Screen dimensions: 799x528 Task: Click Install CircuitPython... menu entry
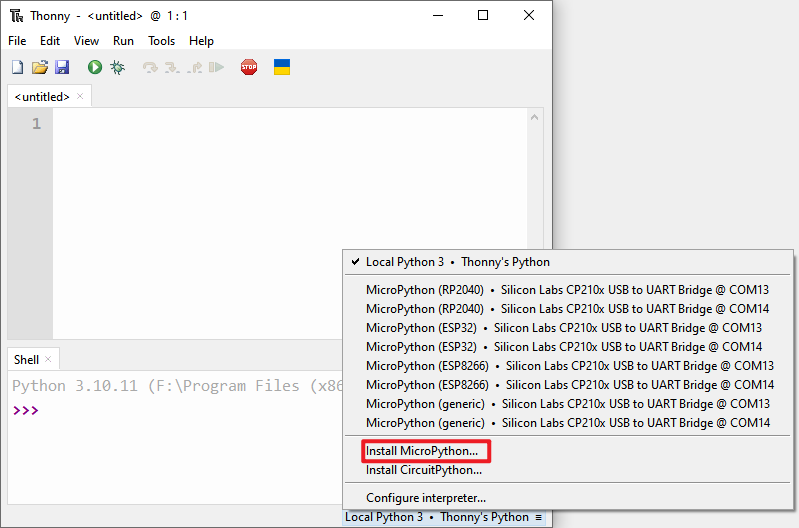coord(568,470)
